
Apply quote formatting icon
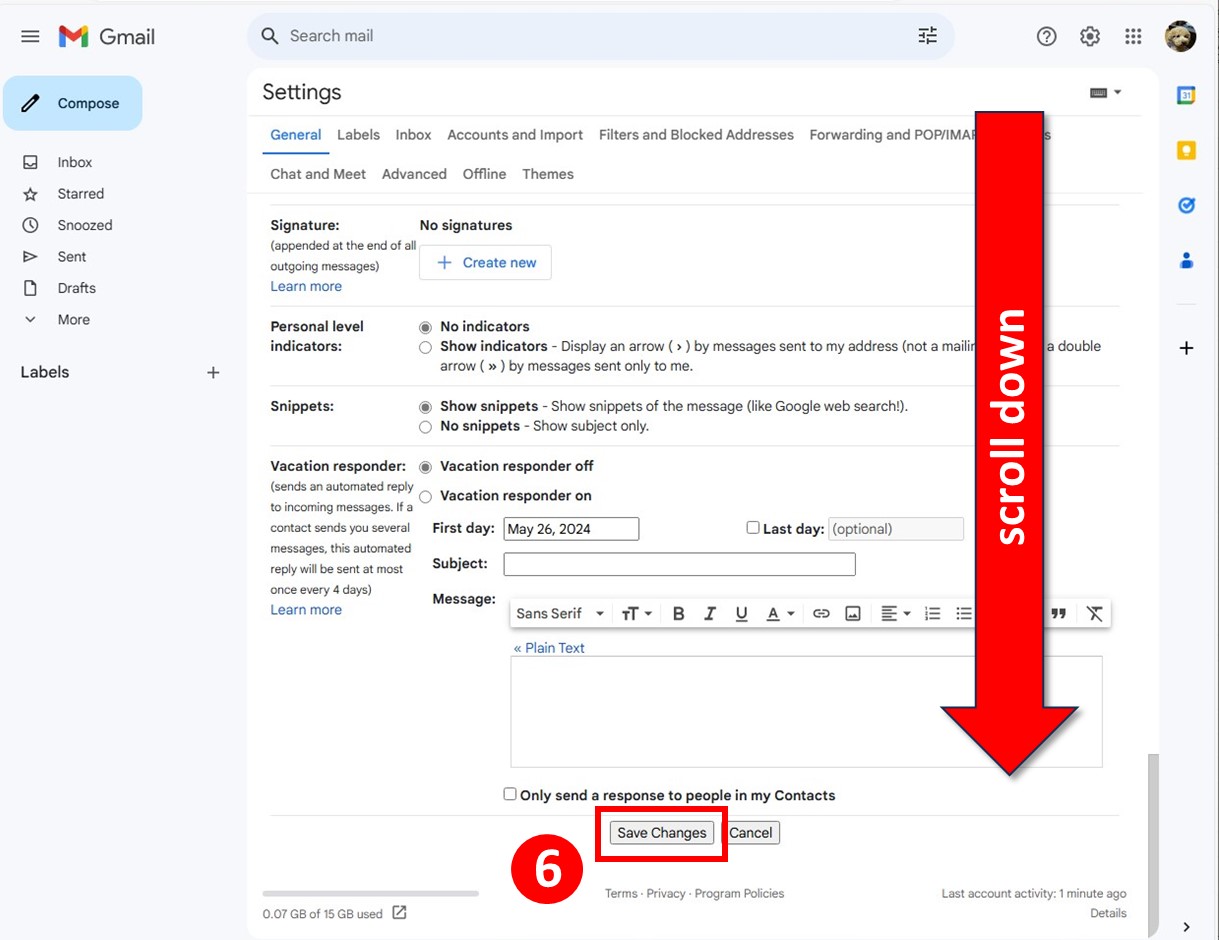[x=1058, y=614]
